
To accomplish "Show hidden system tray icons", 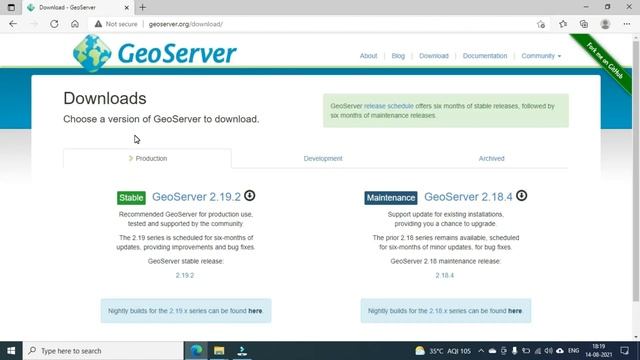I will coord(481,351).
